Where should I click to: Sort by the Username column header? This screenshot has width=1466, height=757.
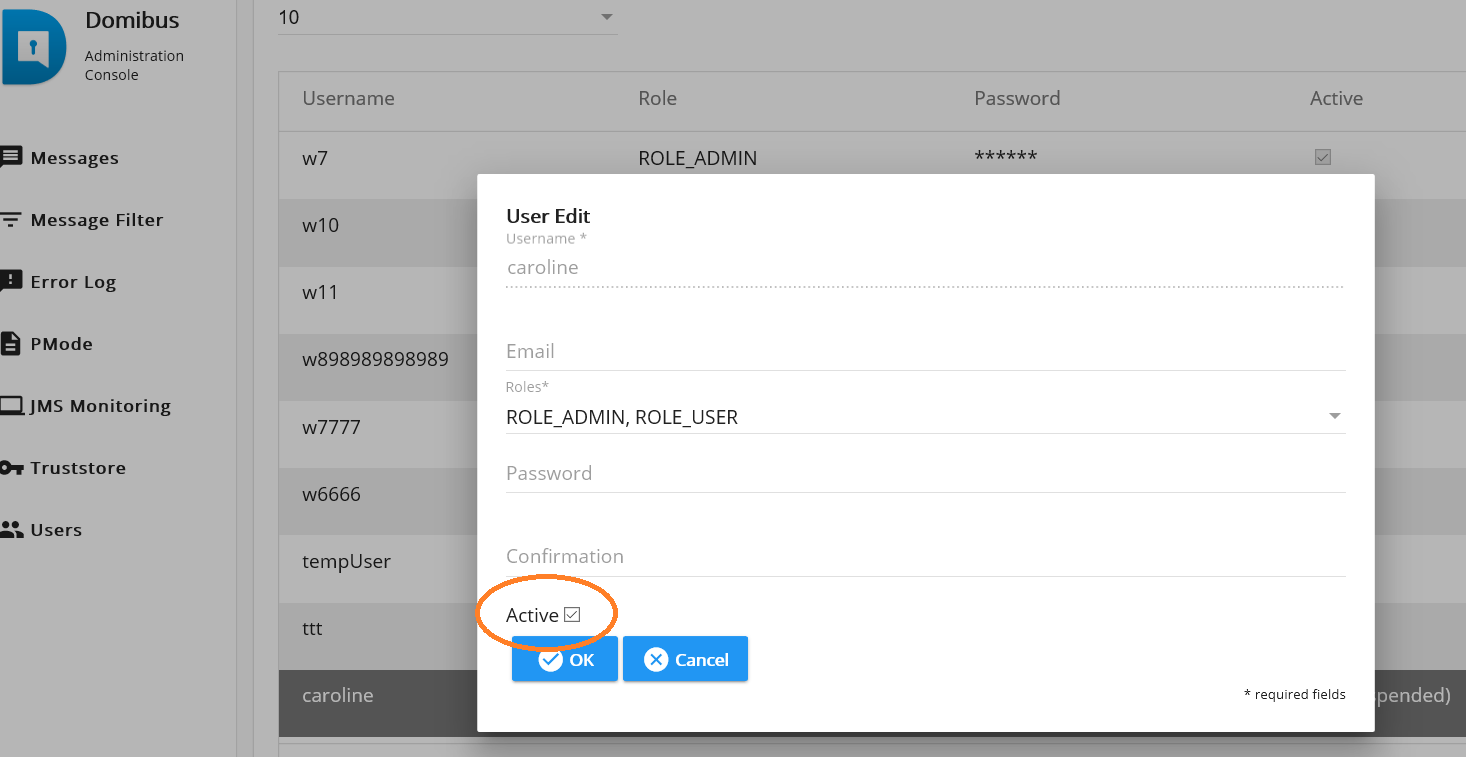click(x=348, y=98)
